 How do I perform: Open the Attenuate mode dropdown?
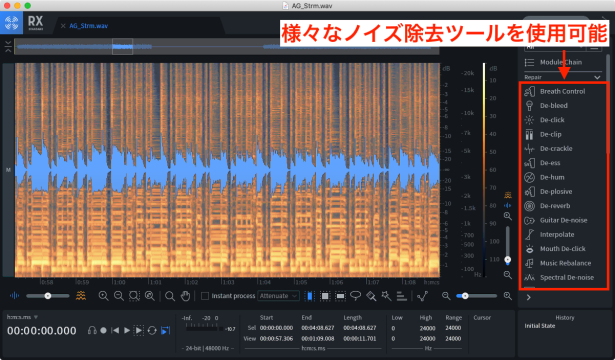pyautogui.click(x=278, y=296)
